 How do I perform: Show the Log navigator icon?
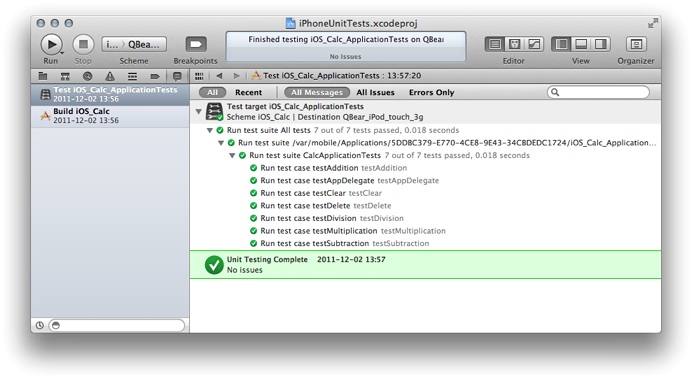pos(177,76)
